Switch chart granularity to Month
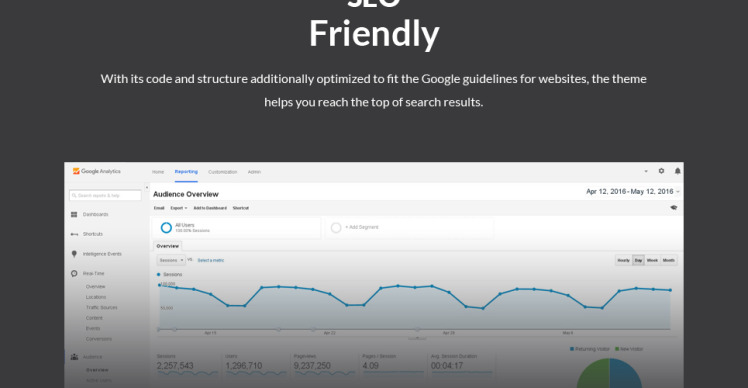This screenshot has width=748, height=388. (x=669, y=261)
